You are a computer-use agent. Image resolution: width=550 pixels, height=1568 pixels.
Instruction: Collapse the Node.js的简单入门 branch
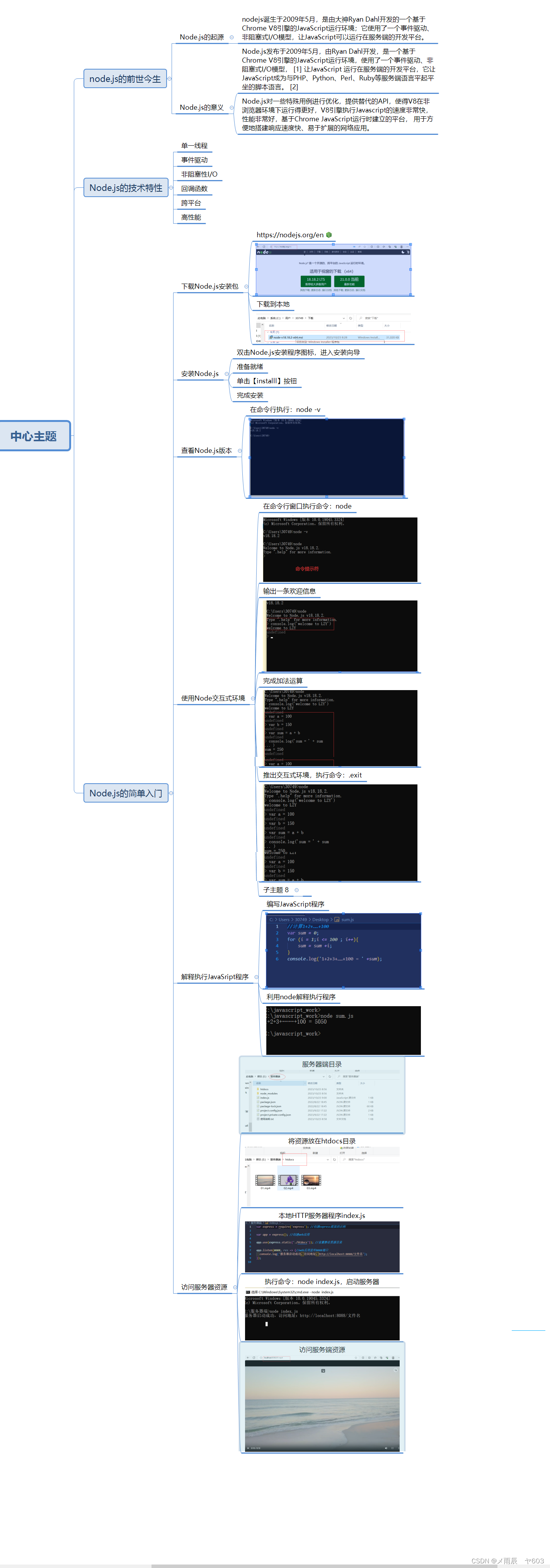(171, 793)
